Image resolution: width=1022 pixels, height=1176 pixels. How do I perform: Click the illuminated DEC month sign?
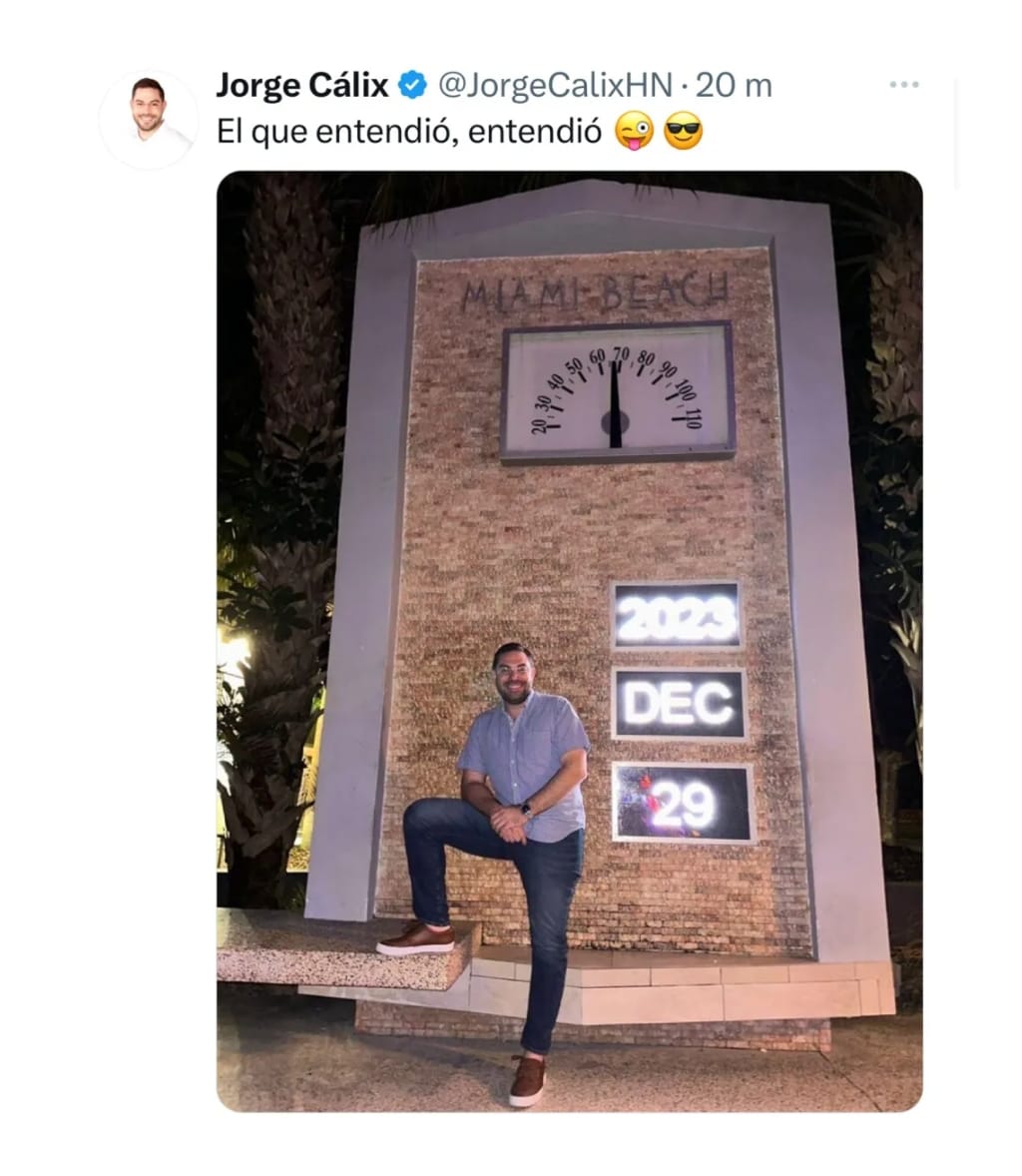pos(679,704)
